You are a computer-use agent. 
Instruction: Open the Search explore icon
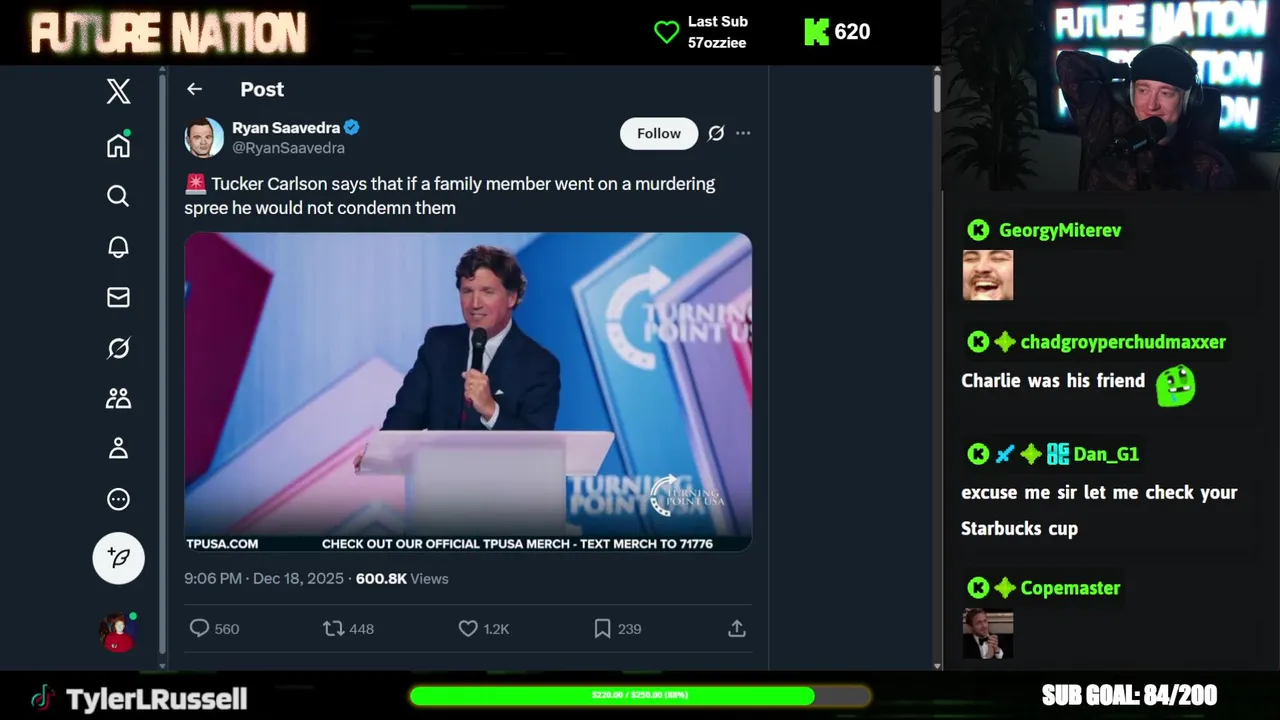[118, 196]
